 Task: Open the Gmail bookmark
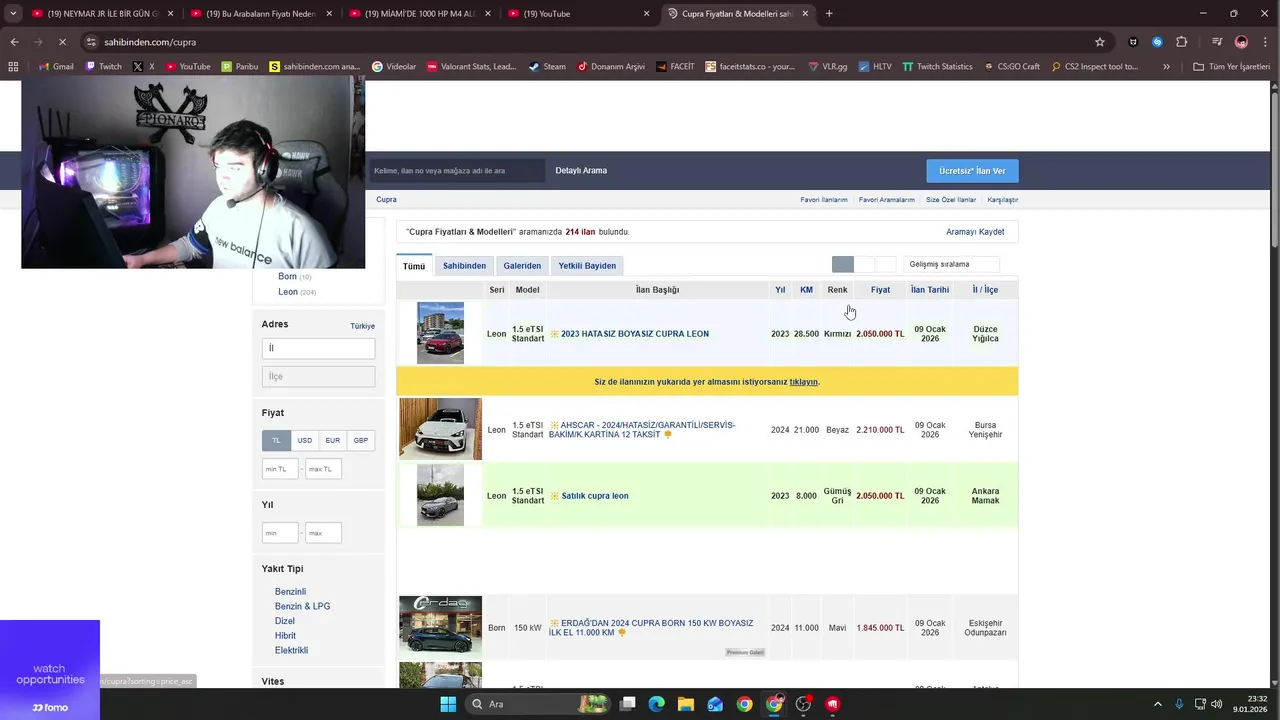(56, 67)
